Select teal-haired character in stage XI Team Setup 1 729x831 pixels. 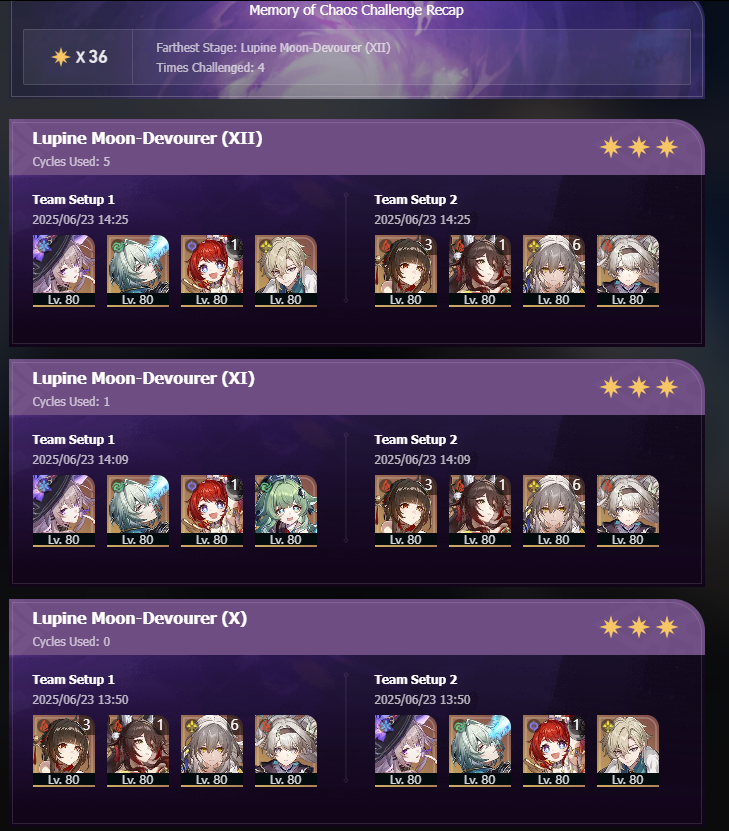point(138,511)
